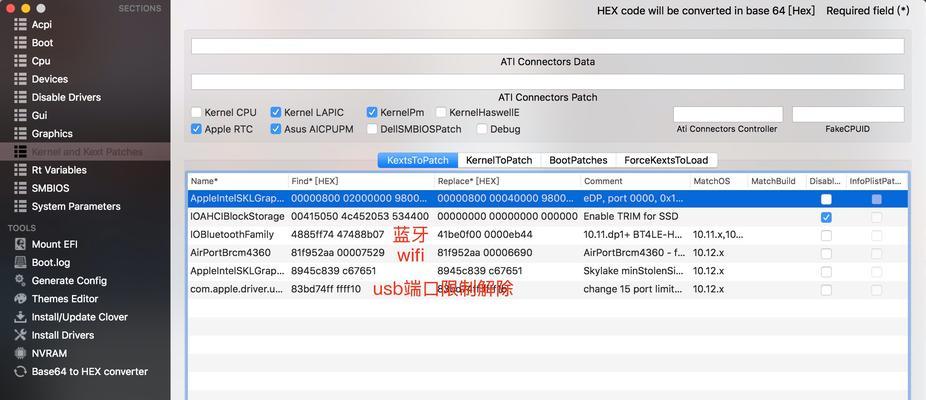The image size is (926, 400).
Task: Switch to the BootPatches tab
Action: [x=578, y=160]
